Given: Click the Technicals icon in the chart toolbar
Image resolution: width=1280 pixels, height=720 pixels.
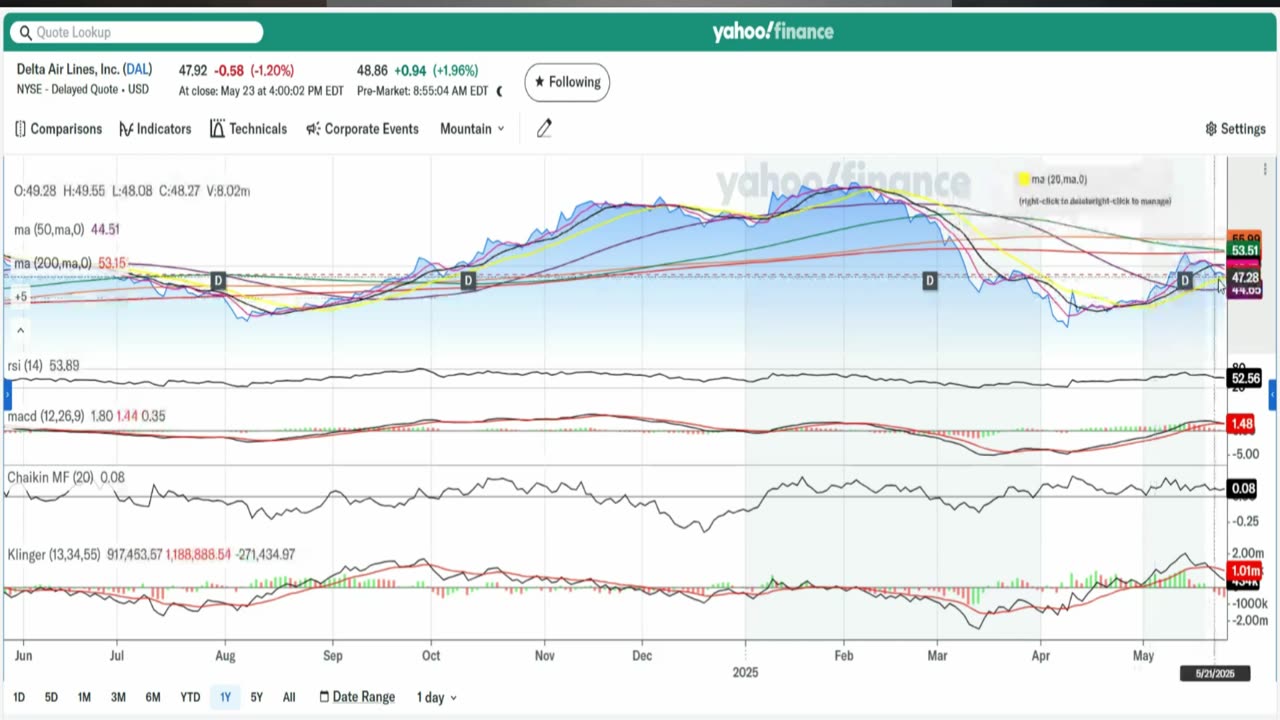Looking at the screenshot, I should point(217,129).
